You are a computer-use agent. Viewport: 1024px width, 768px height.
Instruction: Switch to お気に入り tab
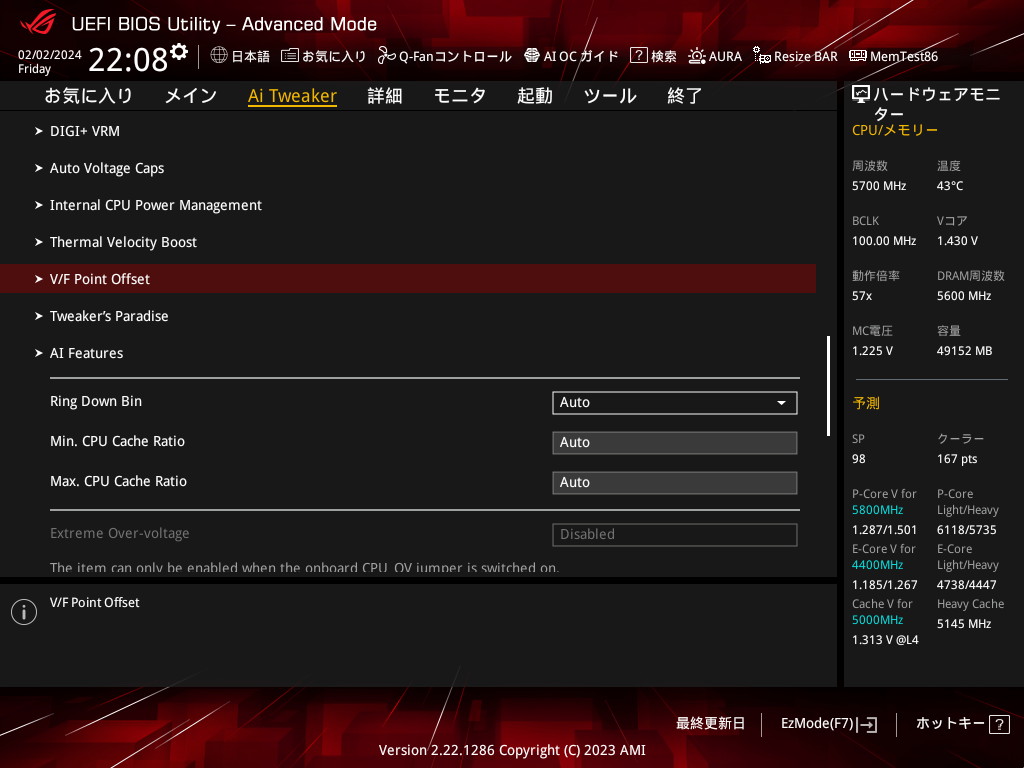(x=88, y=96)
